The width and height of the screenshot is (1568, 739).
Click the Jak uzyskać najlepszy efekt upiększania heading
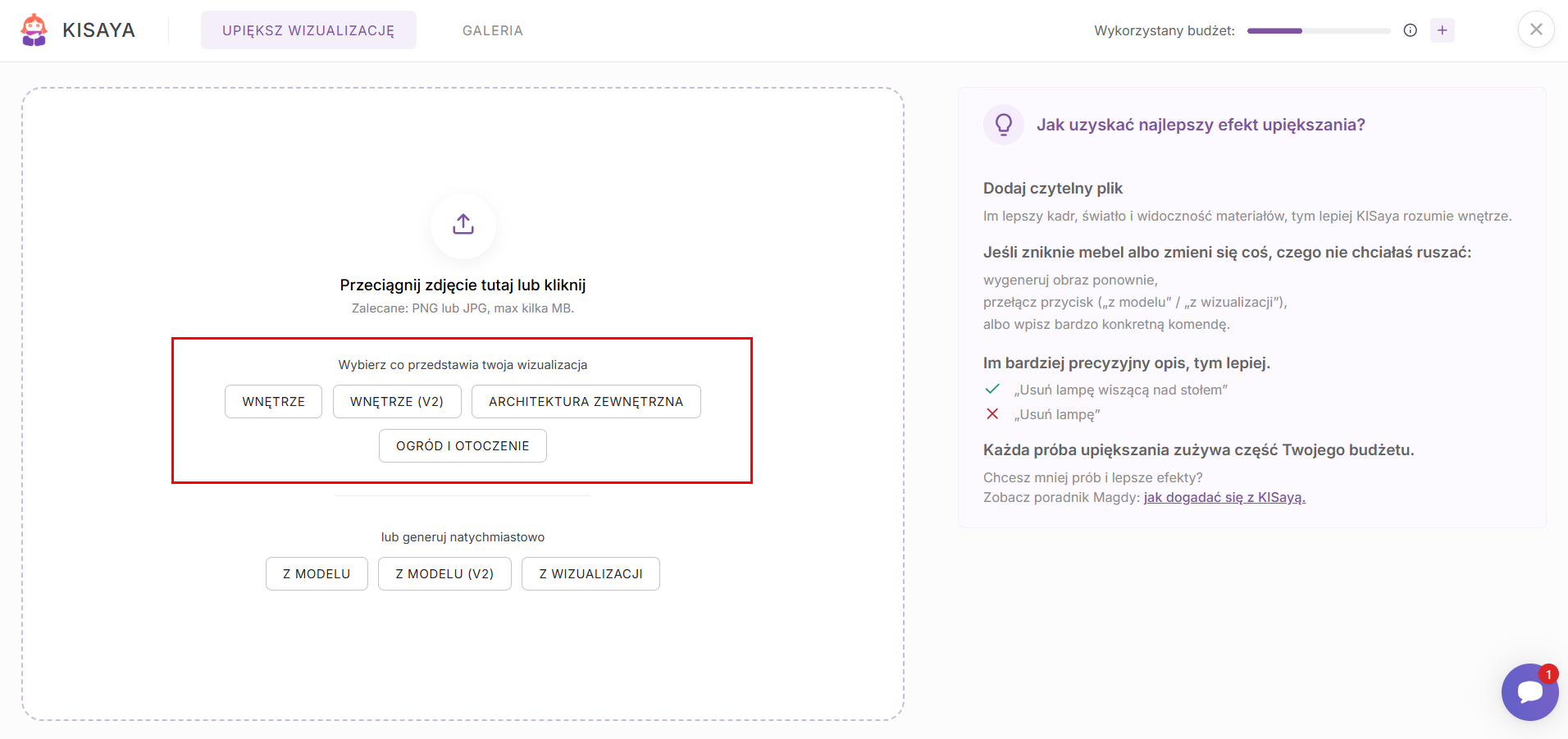coord(1201,125)
